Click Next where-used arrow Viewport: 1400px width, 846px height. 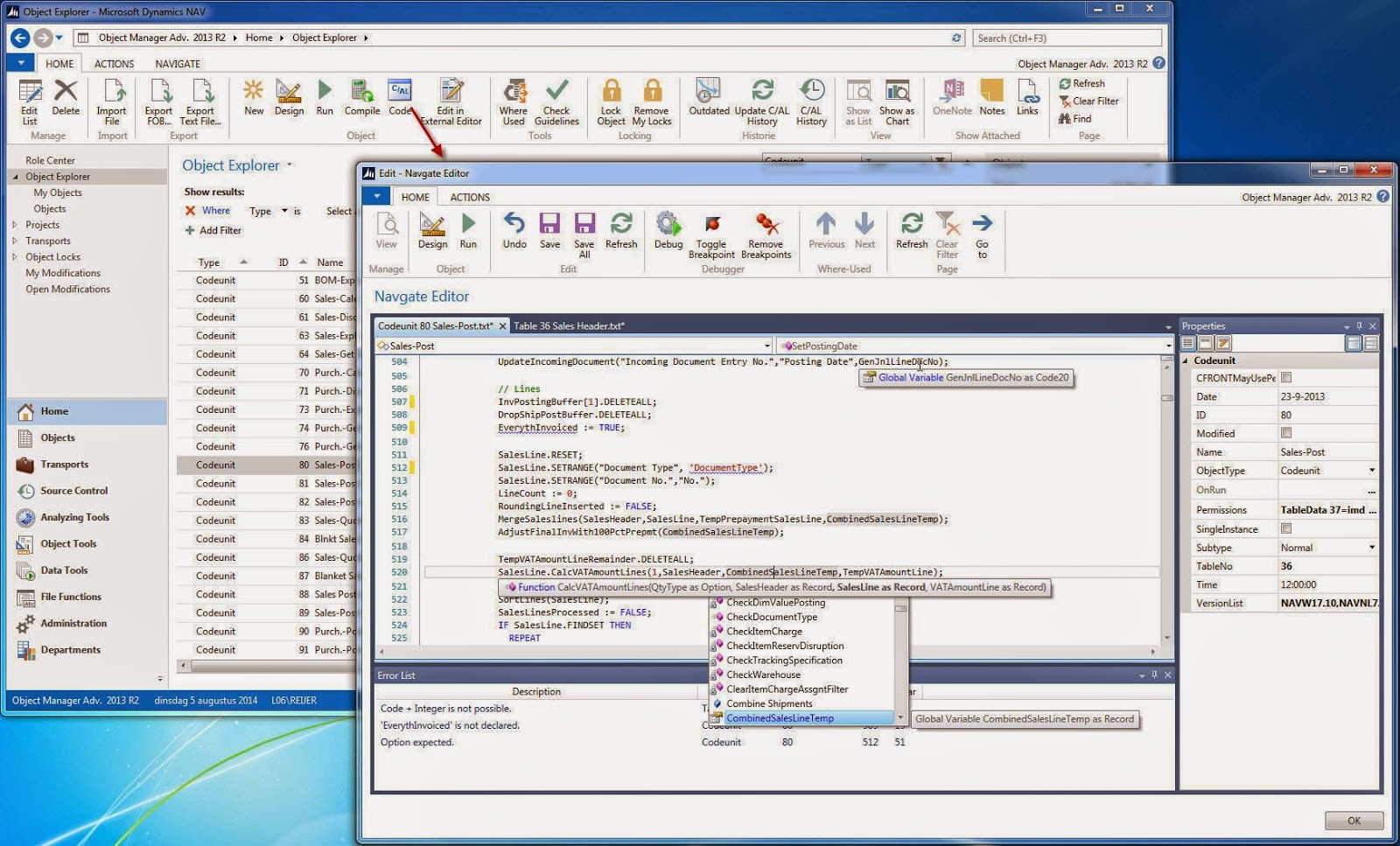coord(864,231)
